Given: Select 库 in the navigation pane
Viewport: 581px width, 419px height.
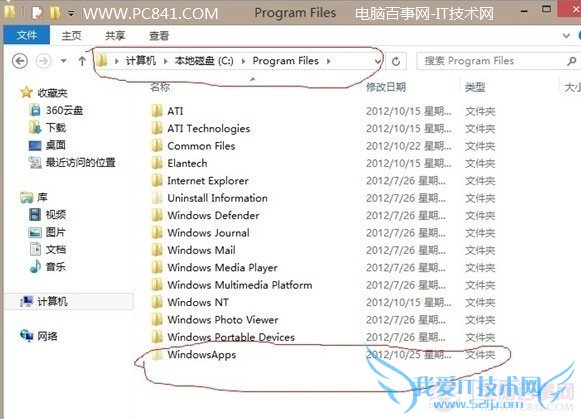Looking at the screenshot, I should 42,197.
